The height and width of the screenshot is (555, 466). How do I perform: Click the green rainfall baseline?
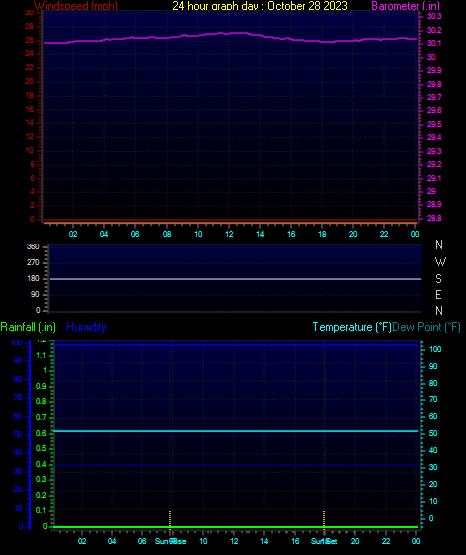click(235, 527)
